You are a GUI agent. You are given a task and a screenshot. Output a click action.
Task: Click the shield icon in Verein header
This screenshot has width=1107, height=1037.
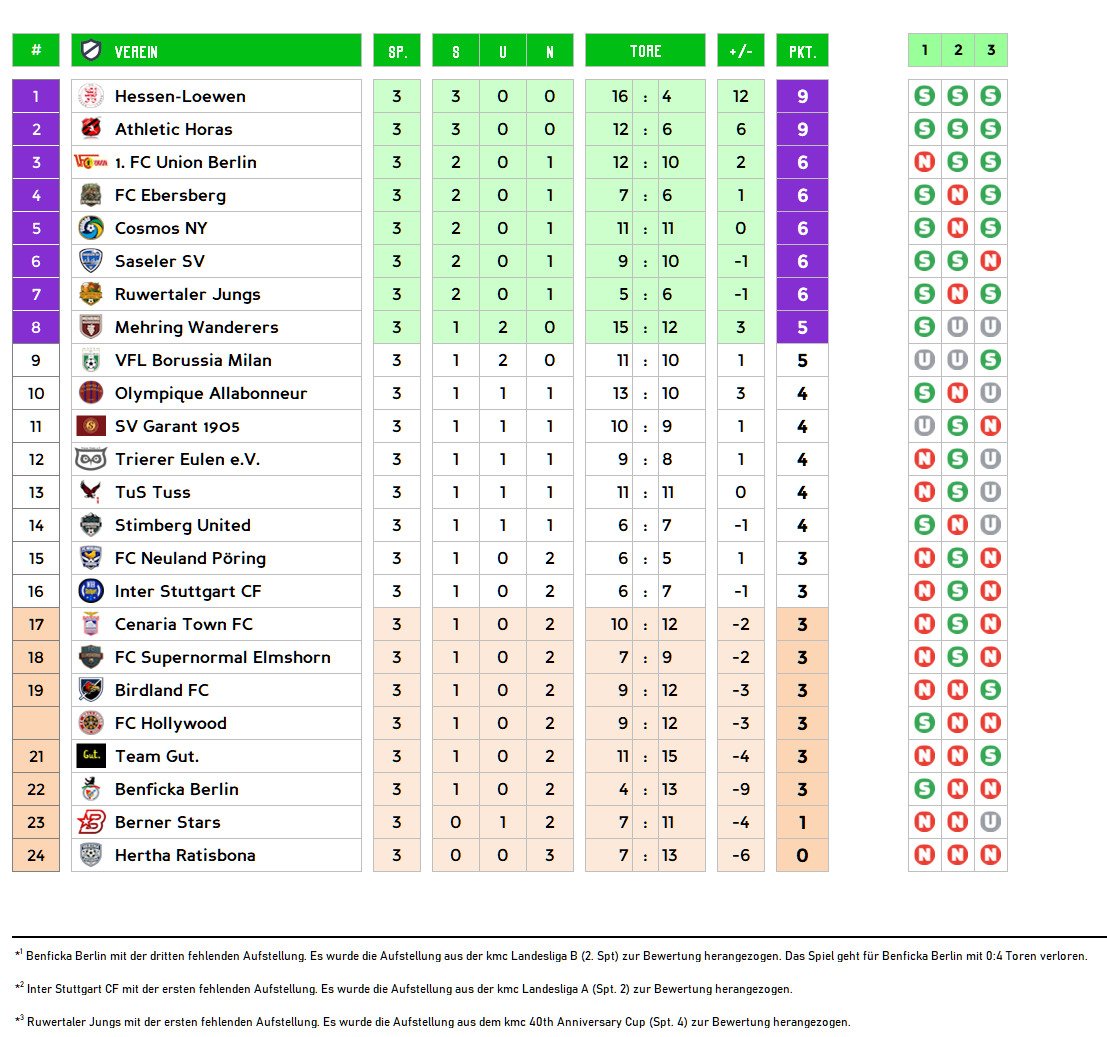92,51
